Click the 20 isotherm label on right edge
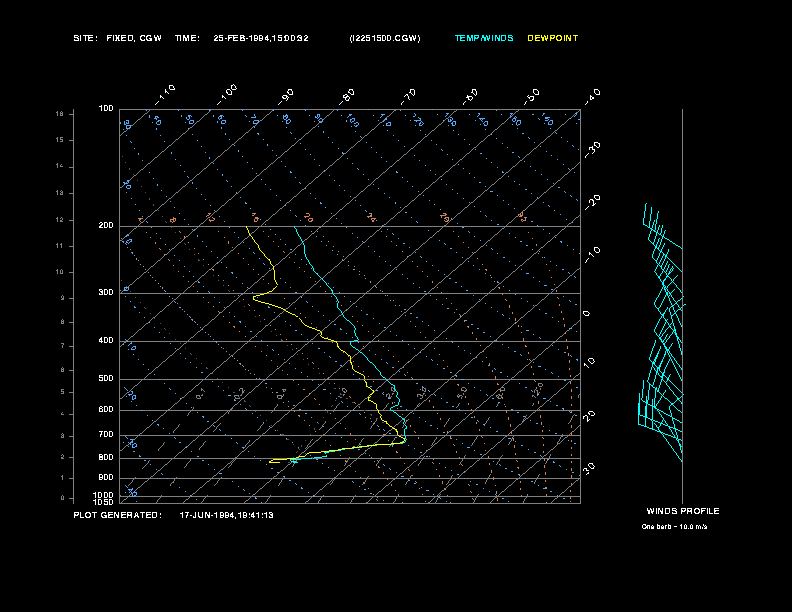The width and height of the screenshot is (792, 612). [589, 416]
